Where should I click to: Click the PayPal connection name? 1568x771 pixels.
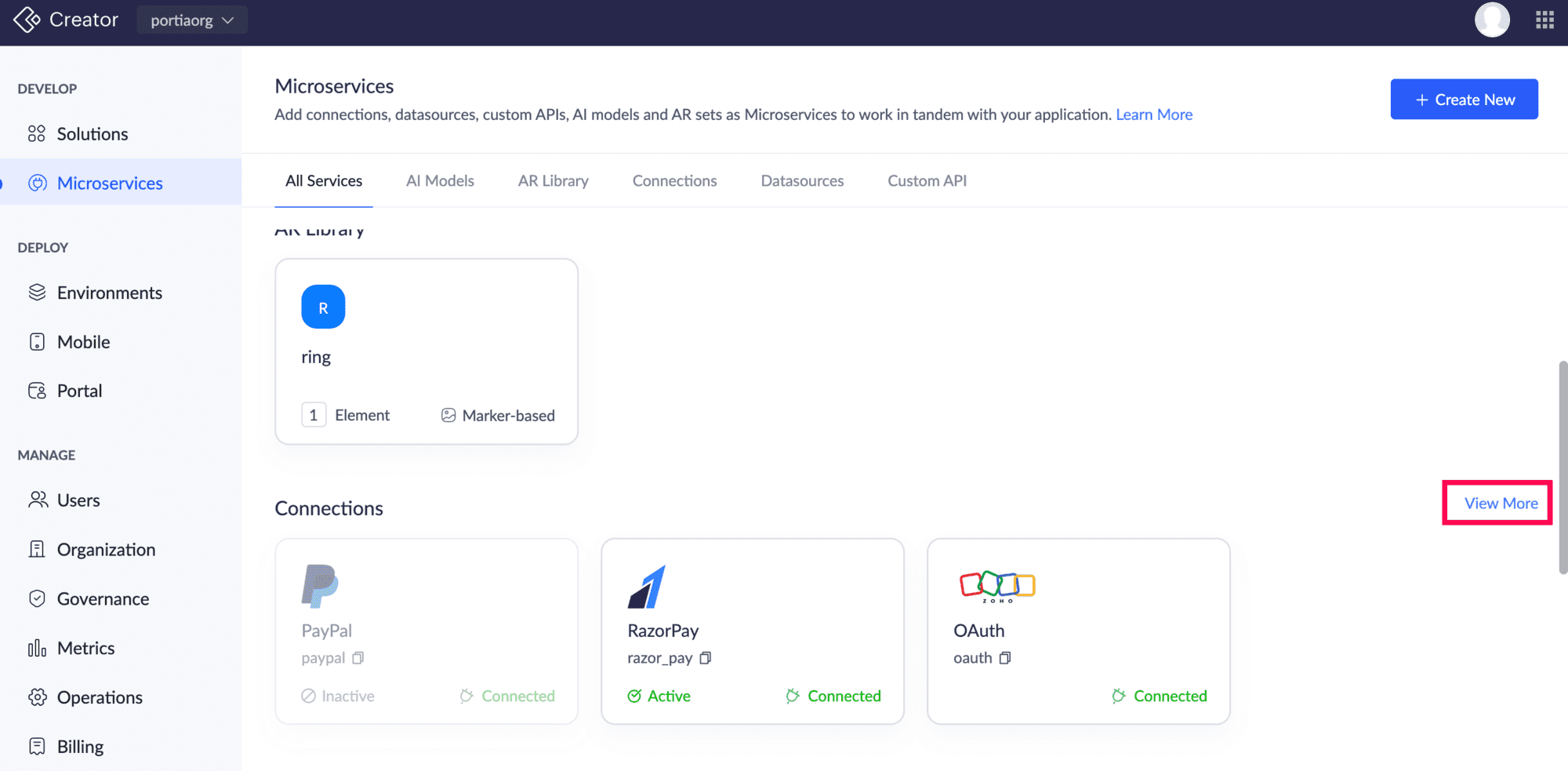(326, 631)
